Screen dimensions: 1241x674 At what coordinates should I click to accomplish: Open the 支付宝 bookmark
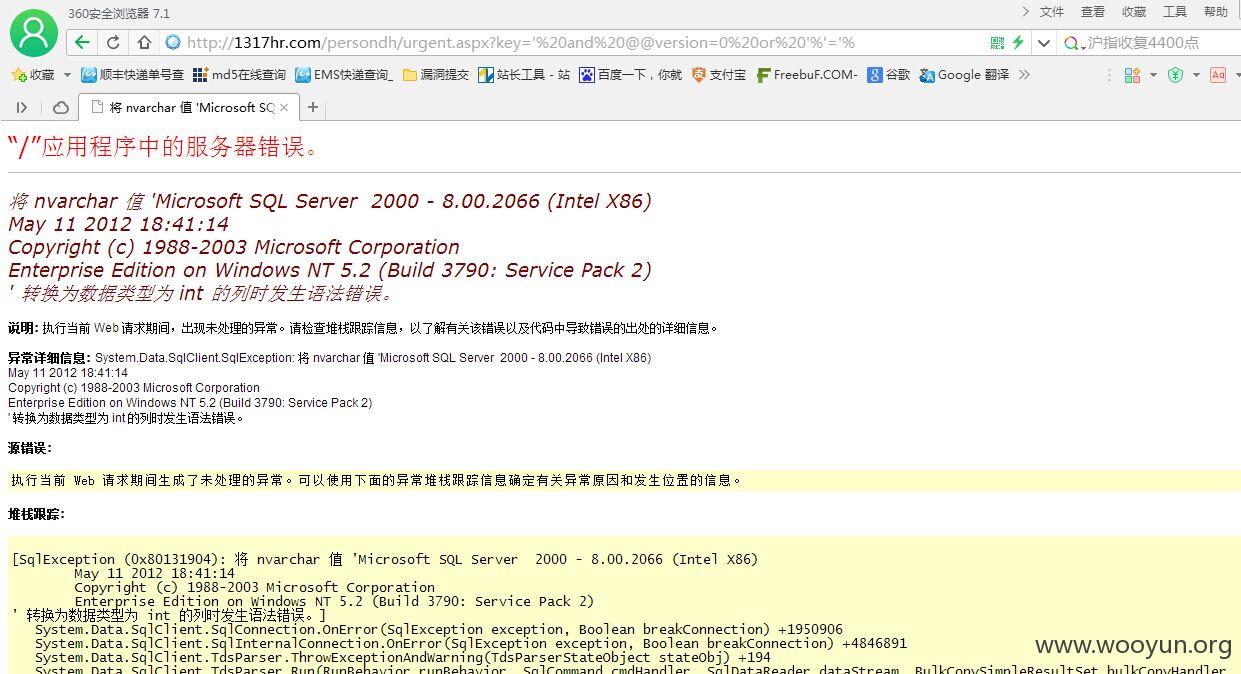pyautogui.click(x=719, y=75)
